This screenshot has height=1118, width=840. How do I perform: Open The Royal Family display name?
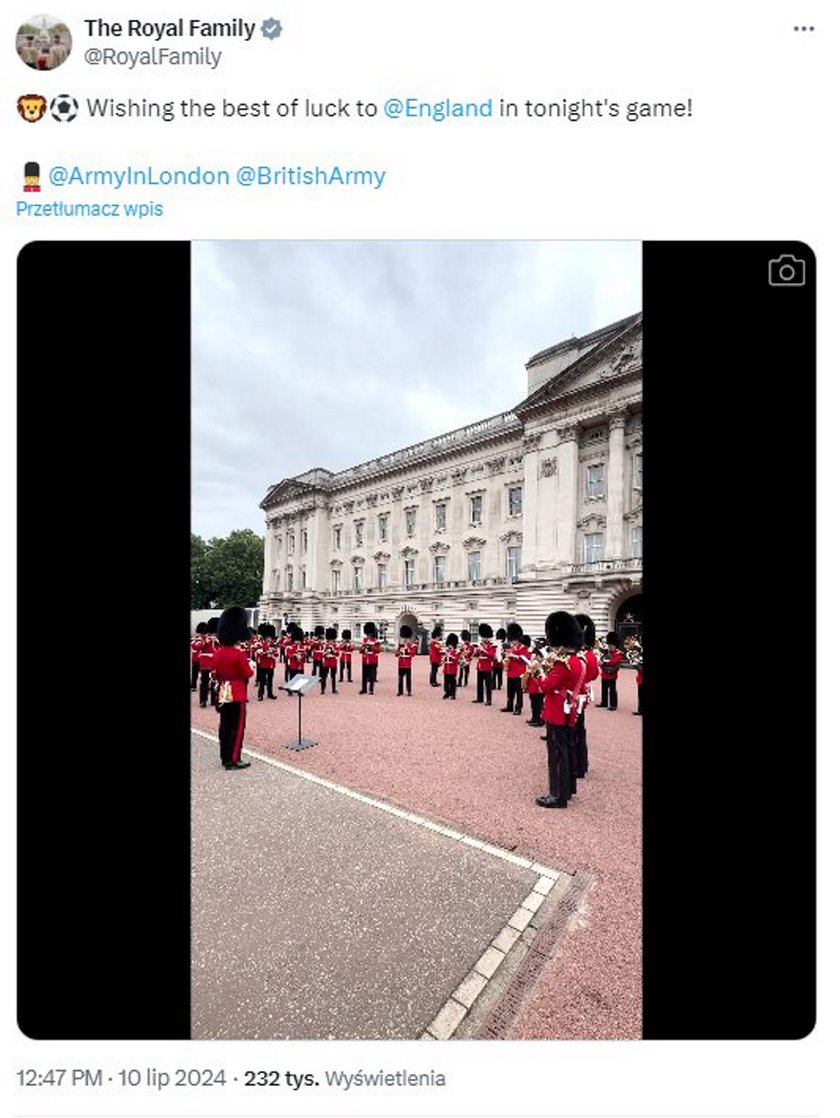170,29
